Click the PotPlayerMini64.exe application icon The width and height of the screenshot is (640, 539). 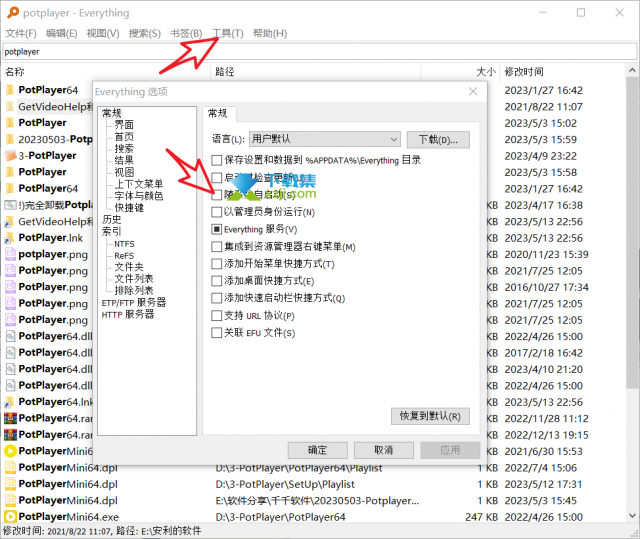[x=10, y=517]
